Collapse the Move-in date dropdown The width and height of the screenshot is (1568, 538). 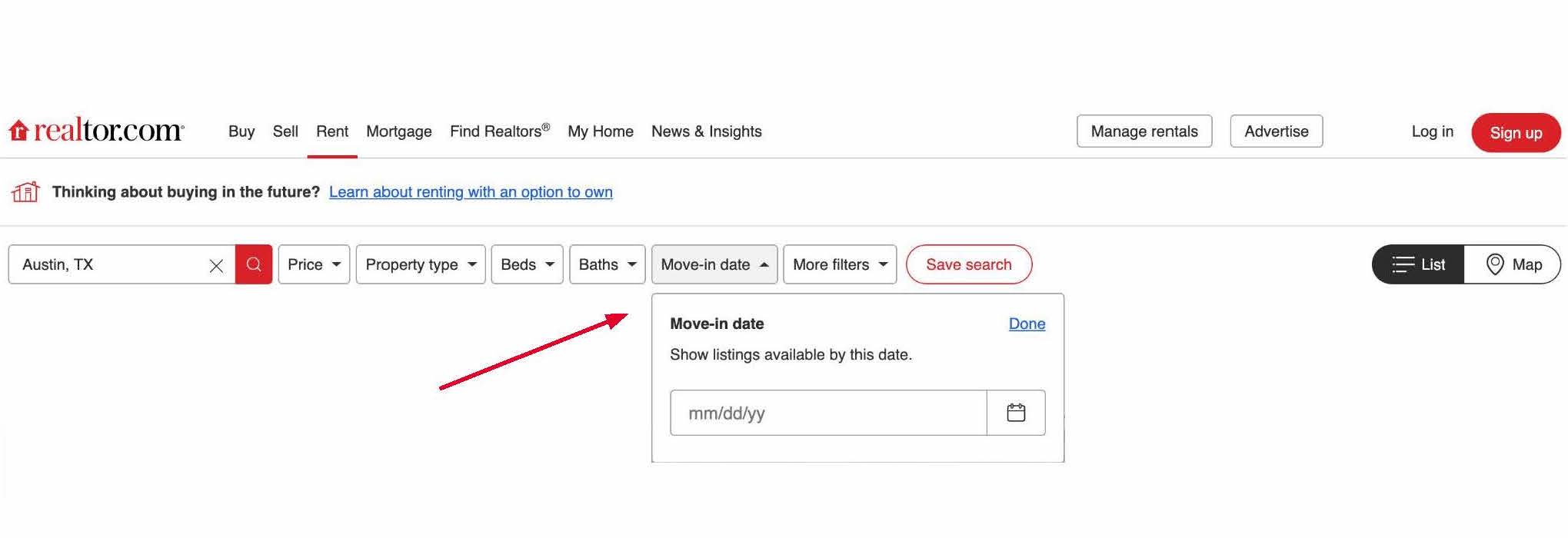714,264
